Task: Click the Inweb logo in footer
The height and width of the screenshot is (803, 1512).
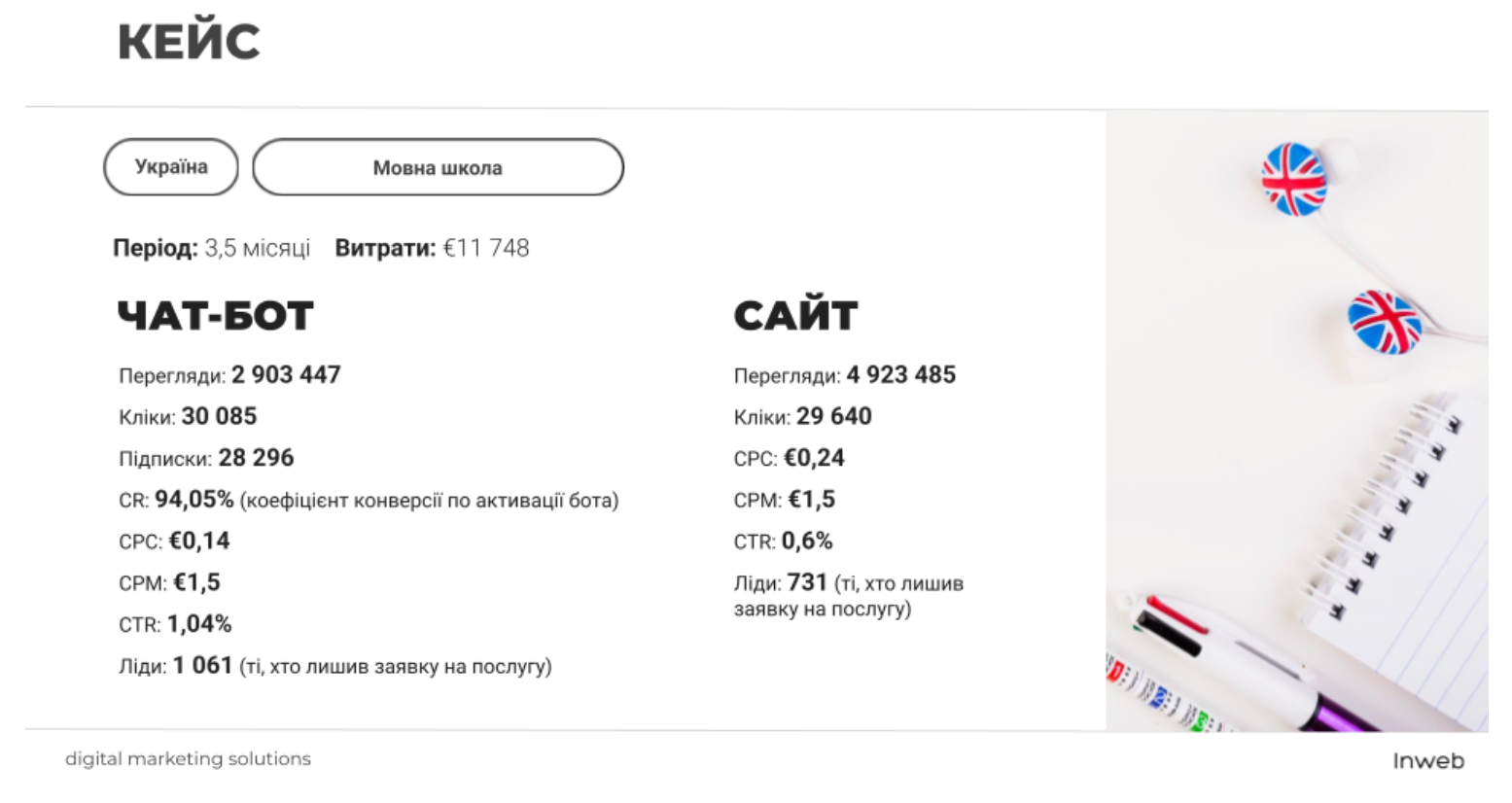Action: tap(1427, 761)
